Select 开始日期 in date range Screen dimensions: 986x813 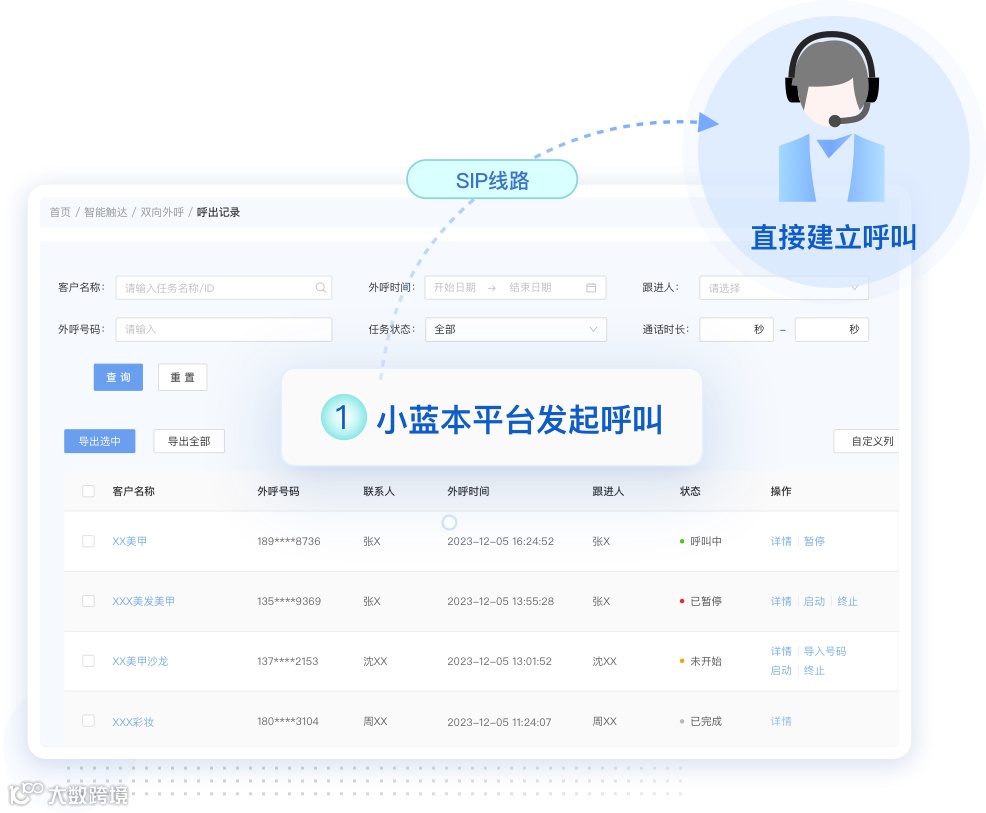click(455, 287)
